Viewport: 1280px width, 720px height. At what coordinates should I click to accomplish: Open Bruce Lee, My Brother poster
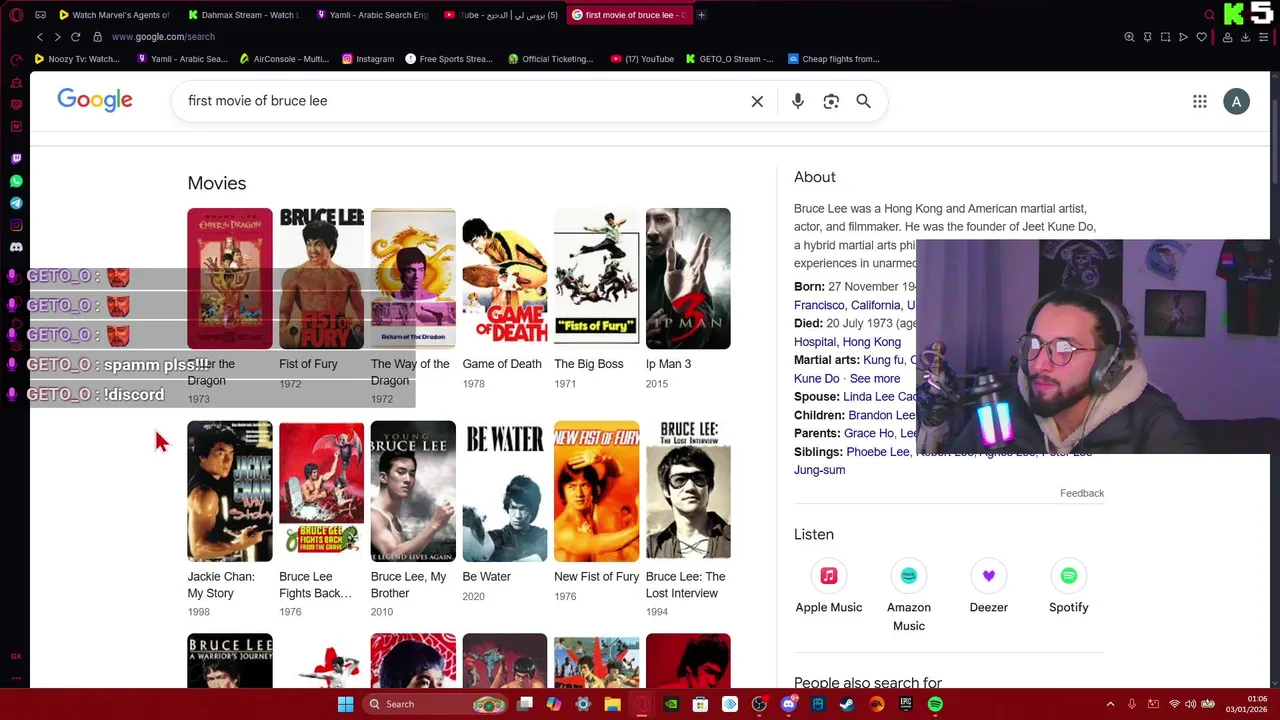coord(413,491)
